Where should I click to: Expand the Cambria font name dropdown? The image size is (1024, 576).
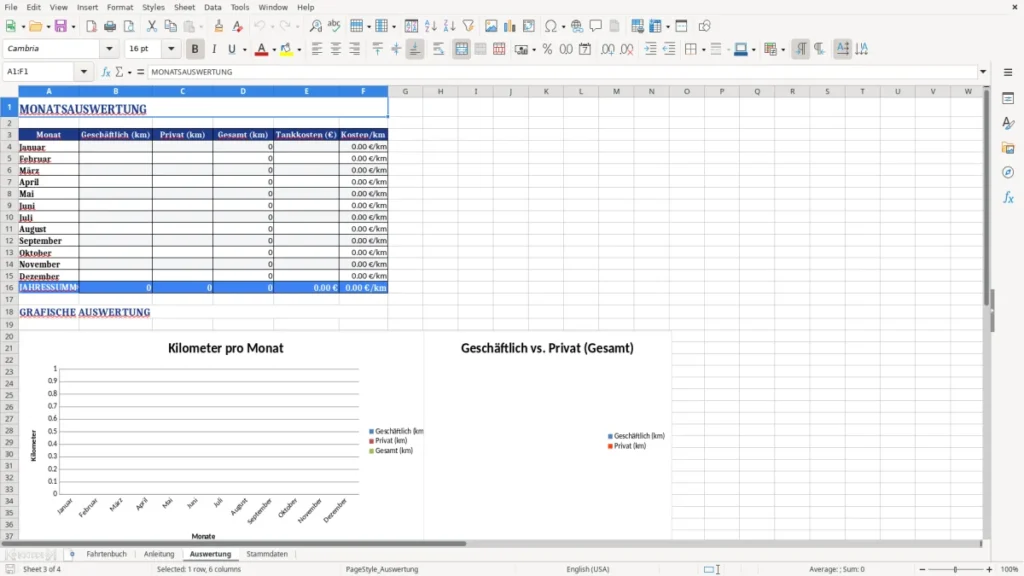click(109, 49)
